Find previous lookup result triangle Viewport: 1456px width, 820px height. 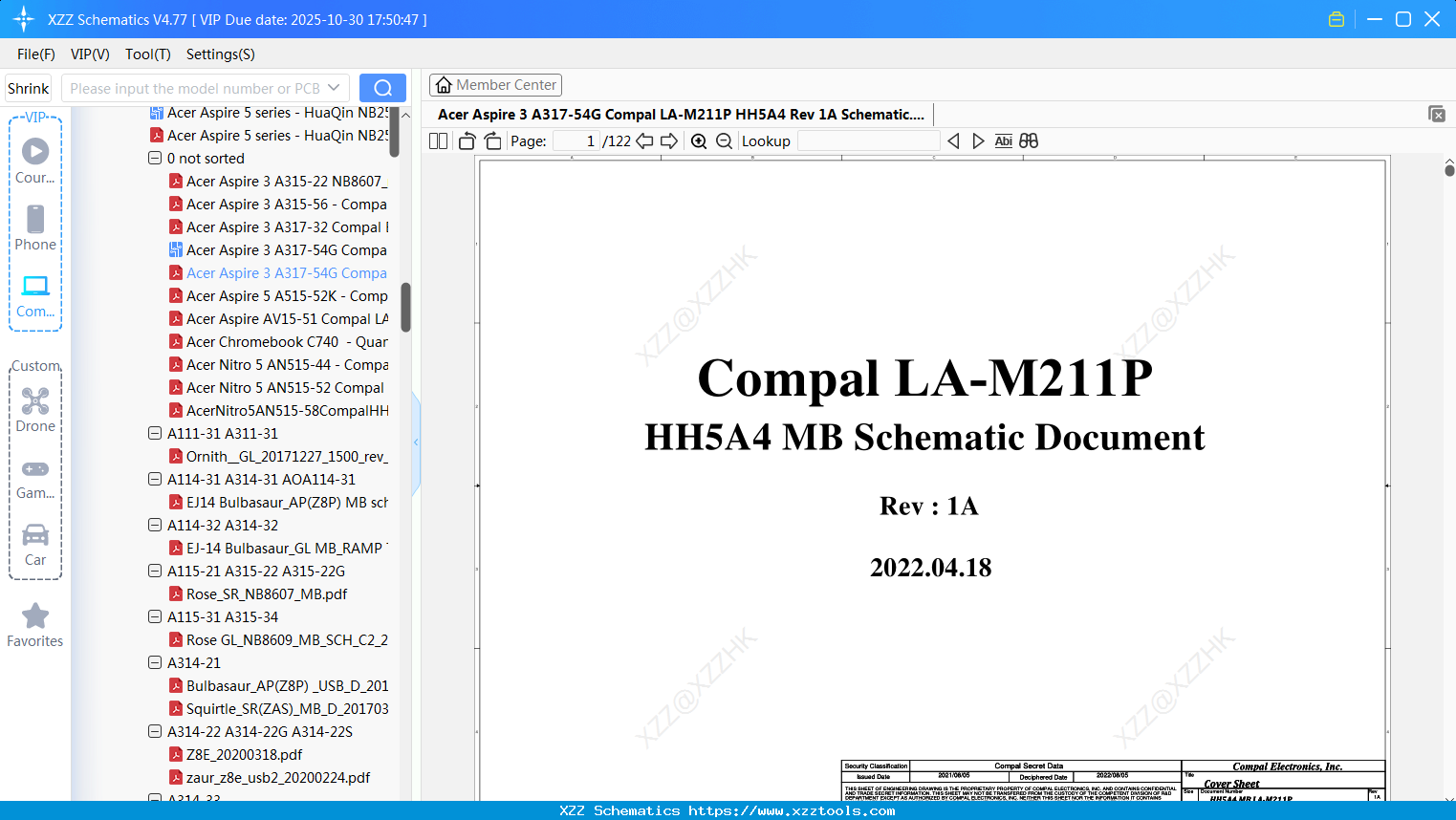(953, 141)
